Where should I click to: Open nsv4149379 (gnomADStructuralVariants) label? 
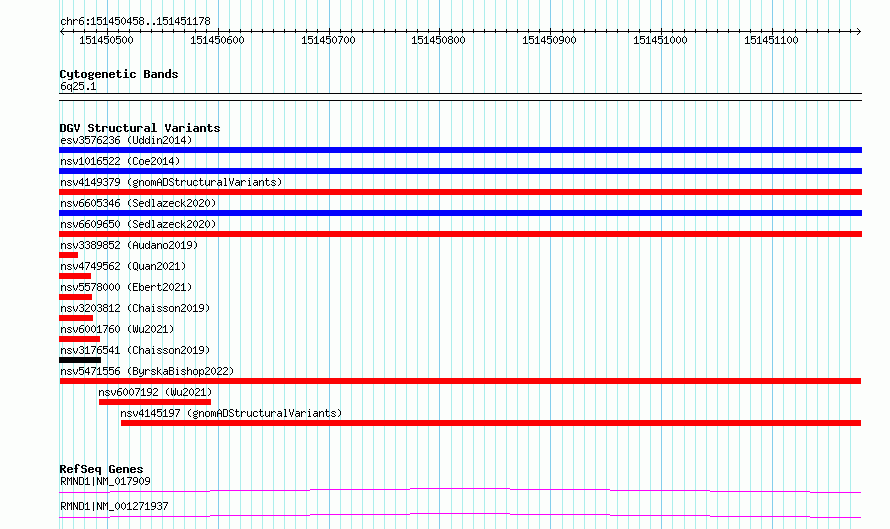pyautogui.click(x=171, y=182)
